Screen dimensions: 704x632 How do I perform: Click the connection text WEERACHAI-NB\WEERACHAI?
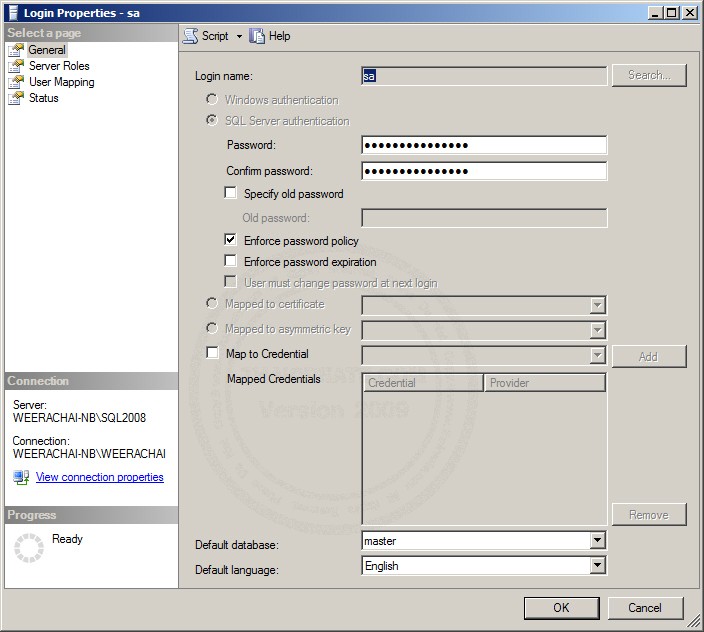click(89, 454)
